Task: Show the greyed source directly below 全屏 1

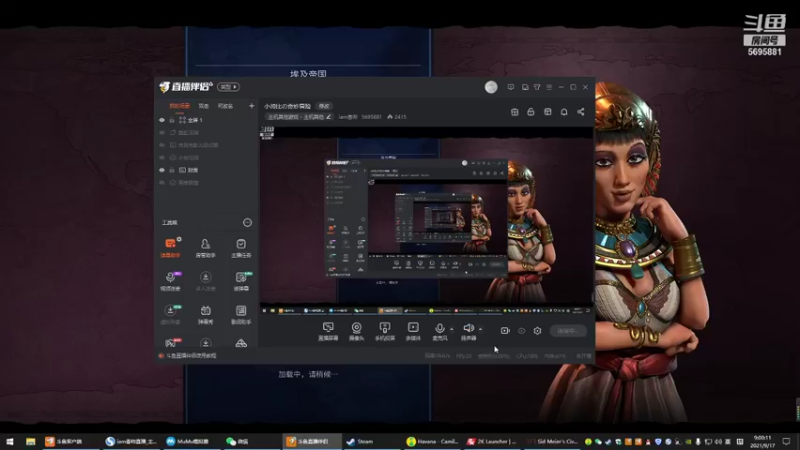Action: (162, 132)
